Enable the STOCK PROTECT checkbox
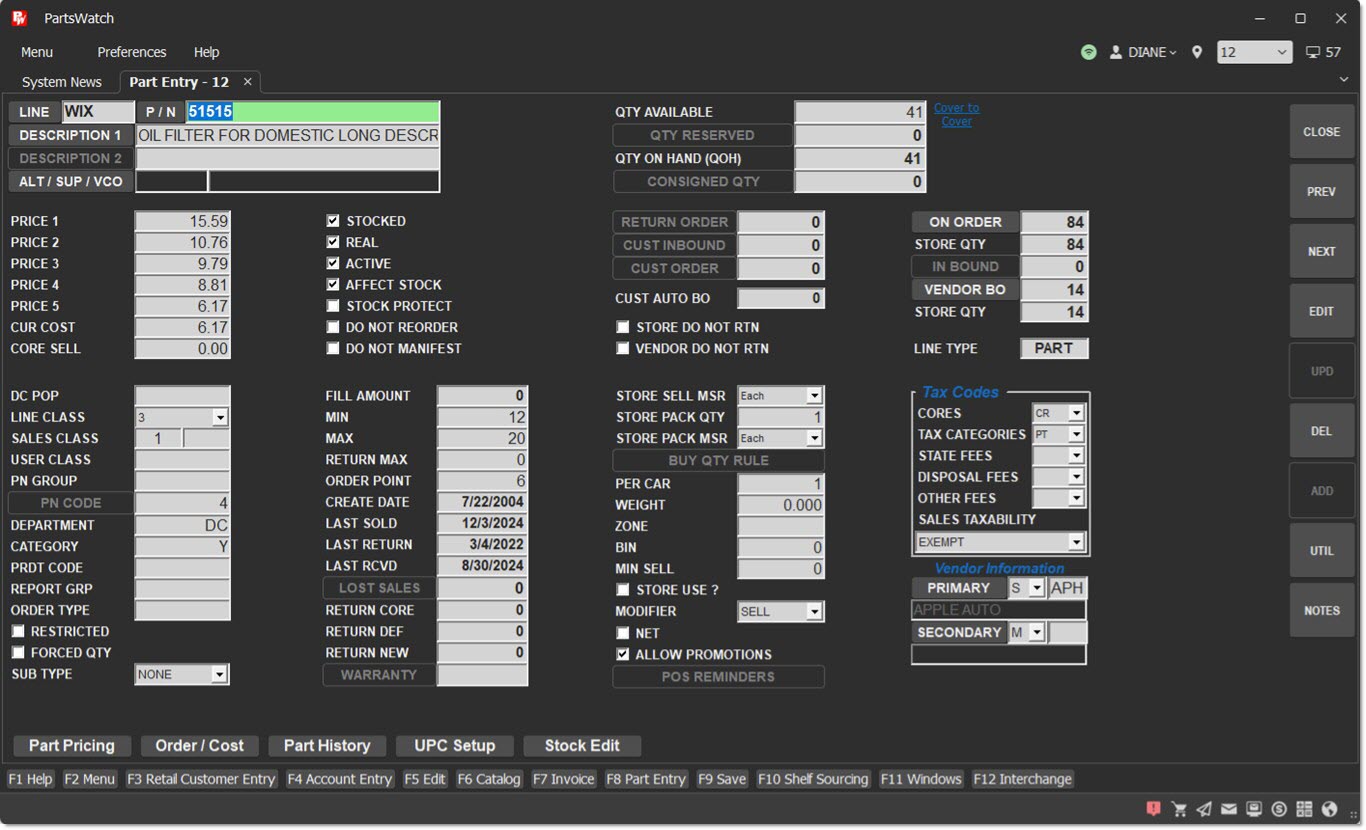This screenshot has height=830, width=1366. [x=333, y=306]
